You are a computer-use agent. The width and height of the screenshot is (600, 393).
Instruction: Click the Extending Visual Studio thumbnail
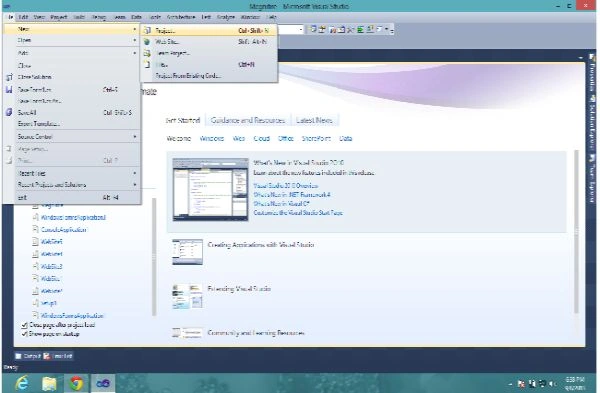tap(187, 296)
